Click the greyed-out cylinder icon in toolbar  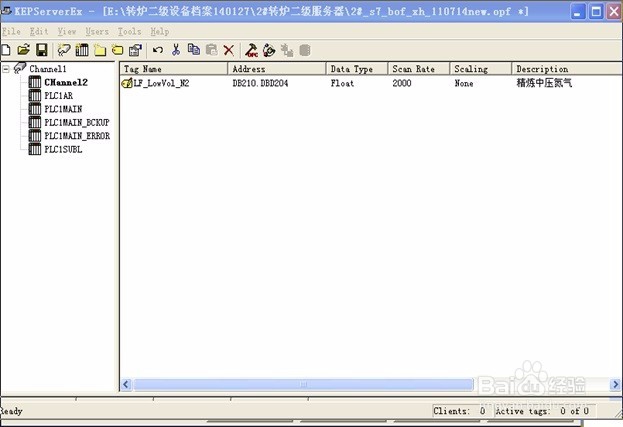pos(305,50)
